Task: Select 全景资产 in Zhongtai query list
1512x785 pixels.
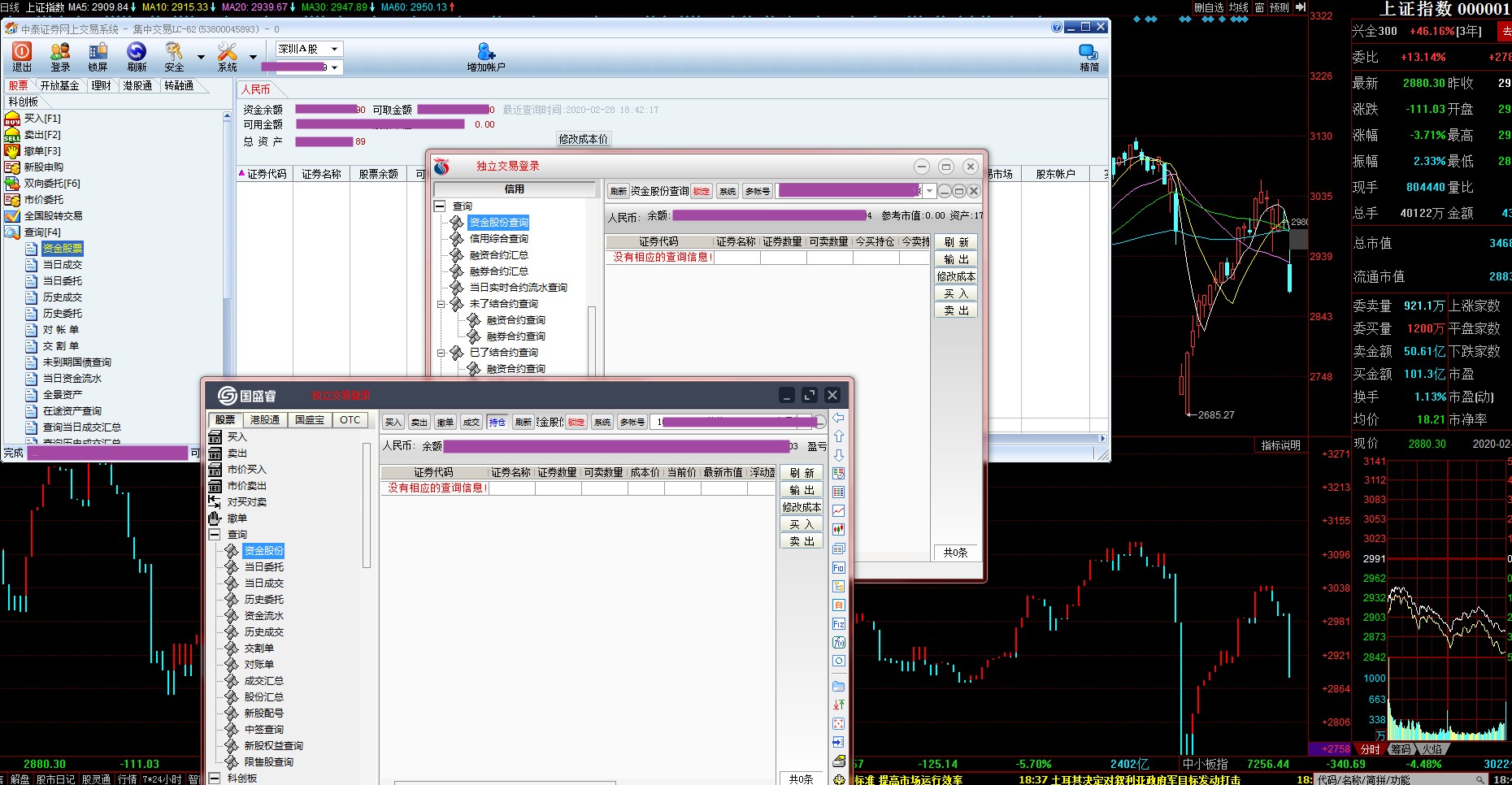Action: click(x=63, y=395)
